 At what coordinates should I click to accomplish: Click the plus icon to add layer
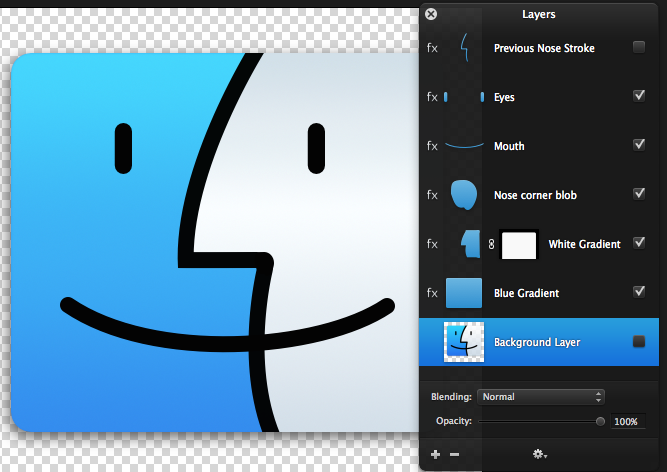point(435,455)
